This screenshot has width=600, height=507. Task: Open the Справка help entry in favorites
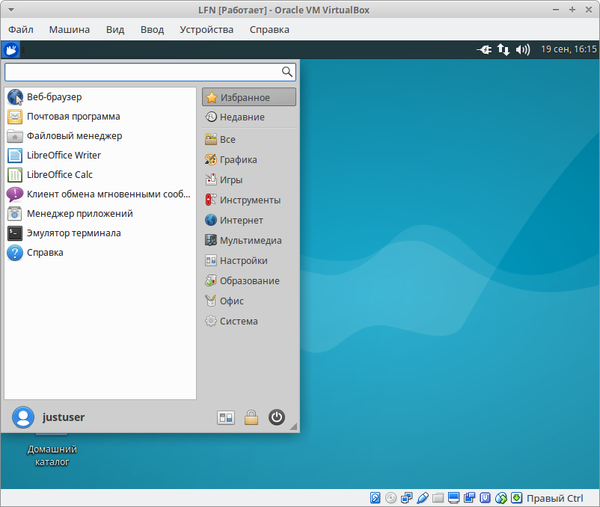[45, 252]
